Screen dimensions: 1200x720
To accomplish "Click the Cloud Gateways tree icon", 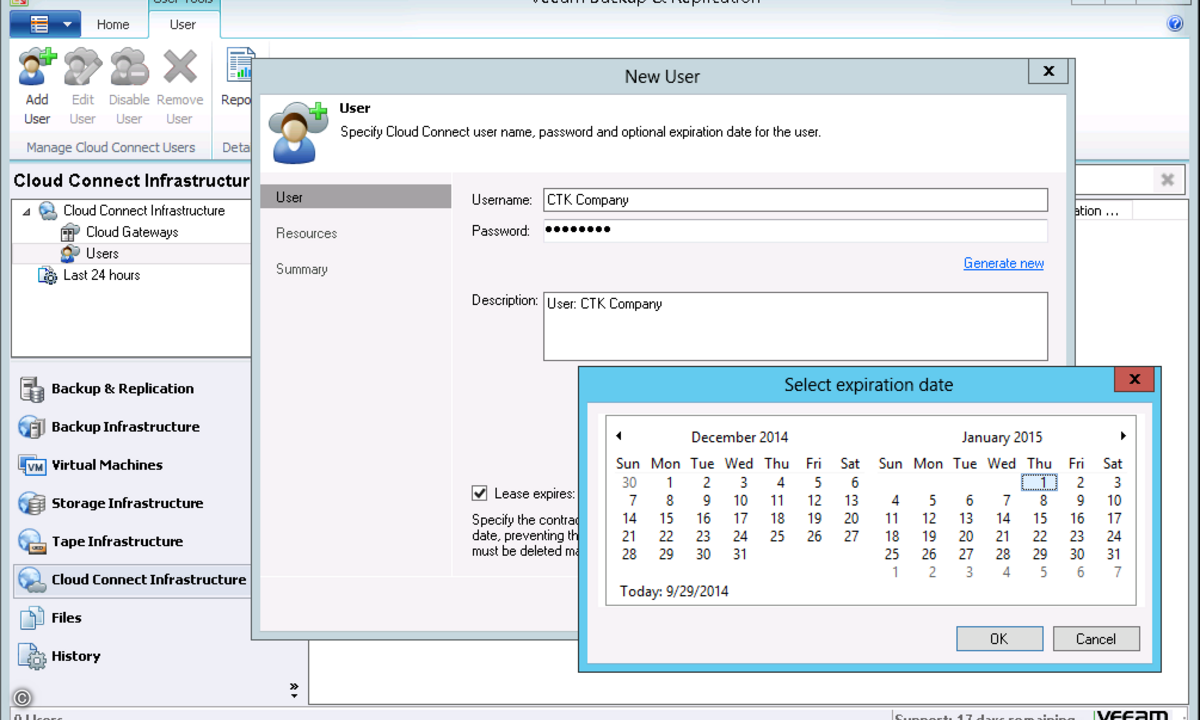I will 70,232.
